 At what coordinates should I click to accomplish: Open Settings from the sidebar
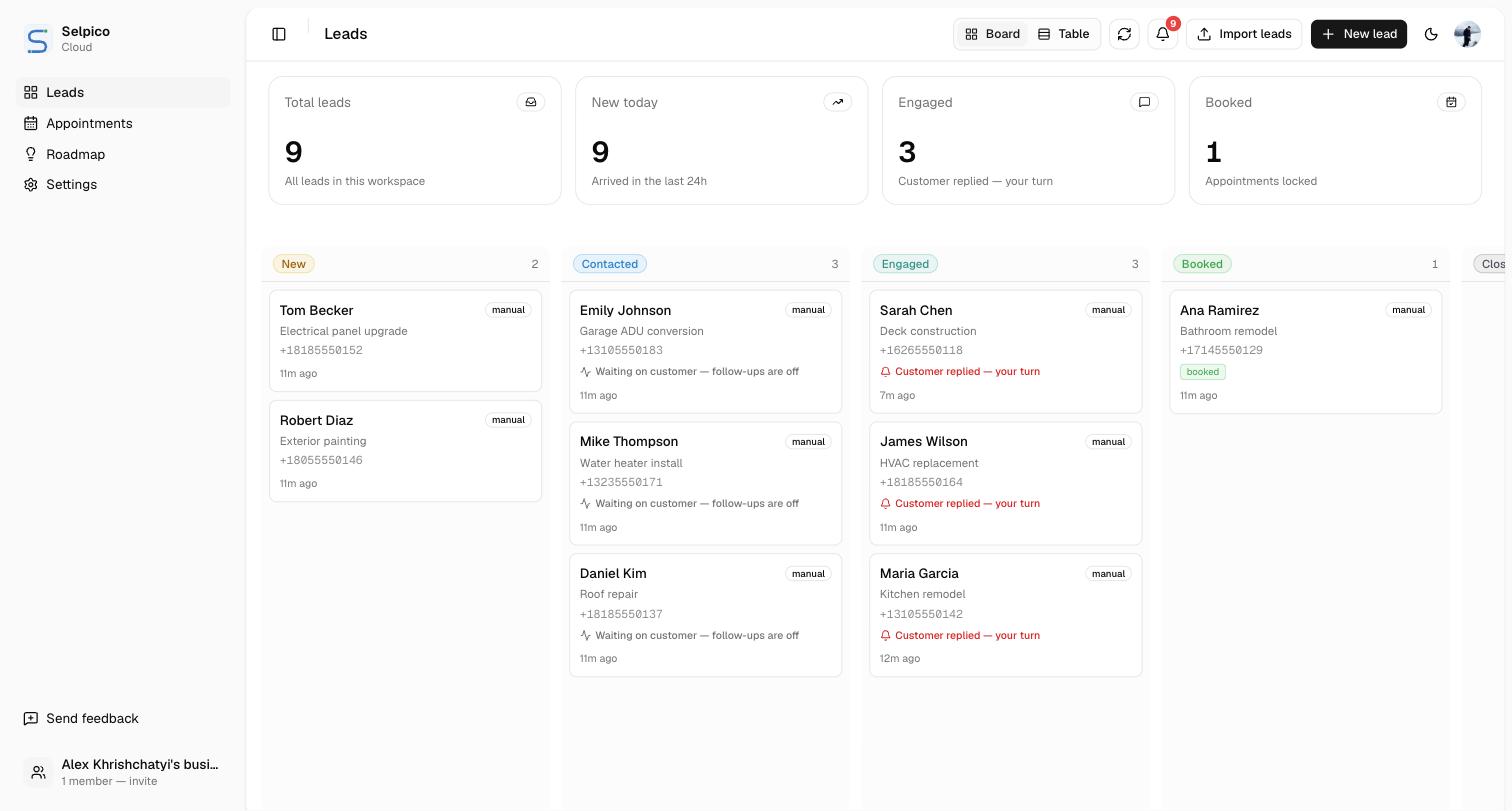tap(123, 184)
